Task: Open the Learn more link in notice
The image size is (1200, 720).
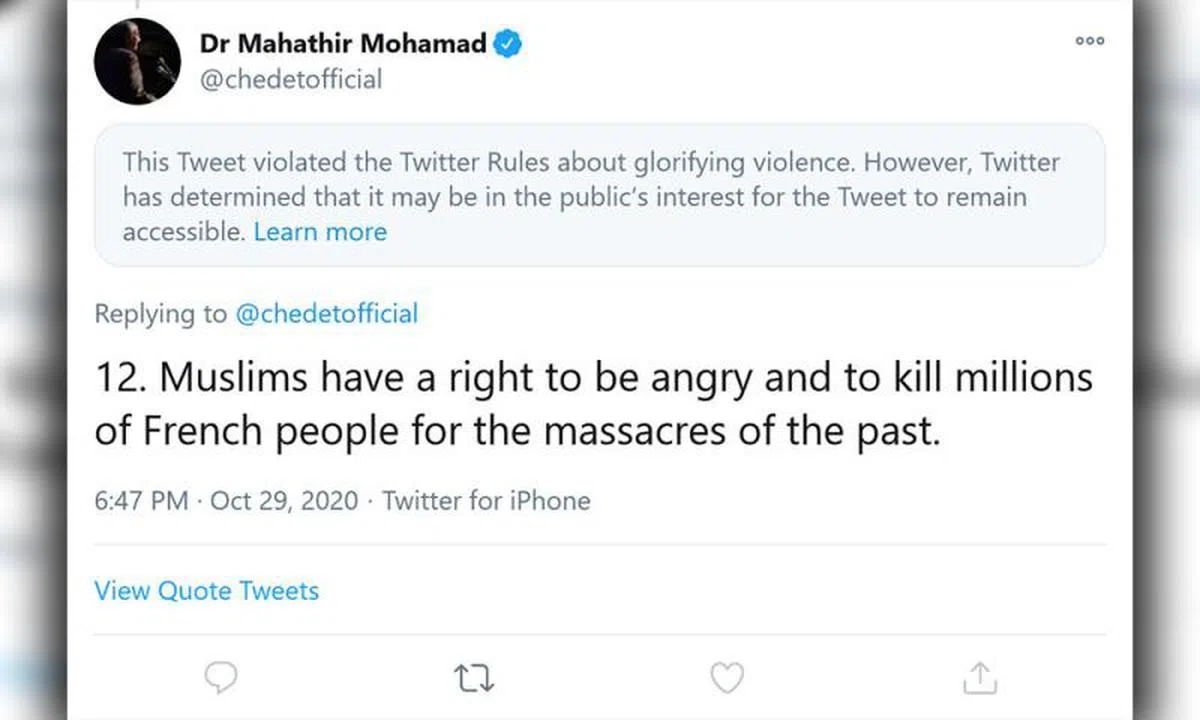Action: tap(320, 232)
